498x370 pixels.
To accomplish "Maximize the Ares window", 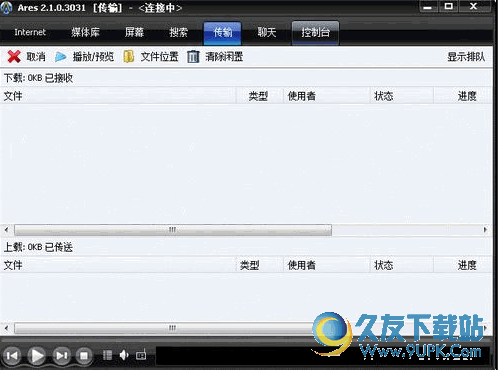I will coord(449,7).
